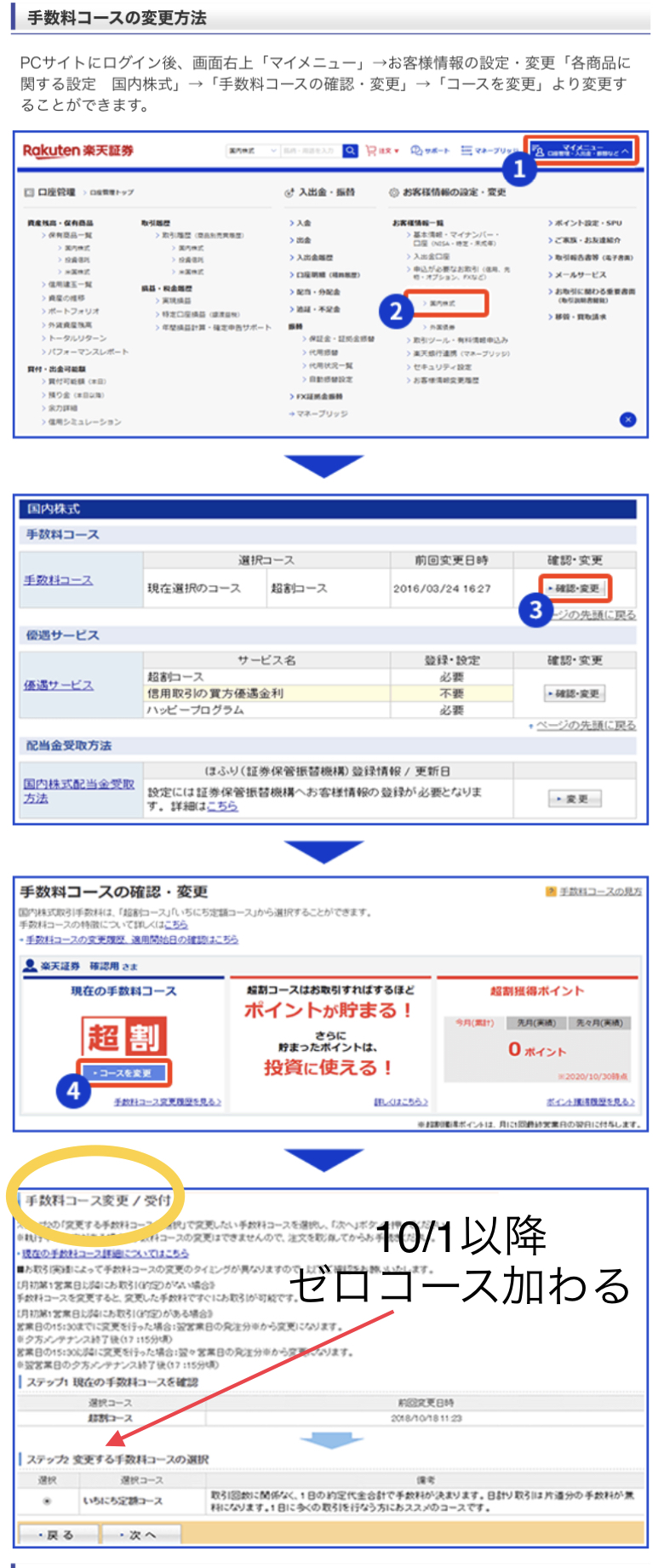The width and height of the screenshot is (664, 1568).
Task: Click the 入出金・振替 section icon
Action: tap(289, 192)
